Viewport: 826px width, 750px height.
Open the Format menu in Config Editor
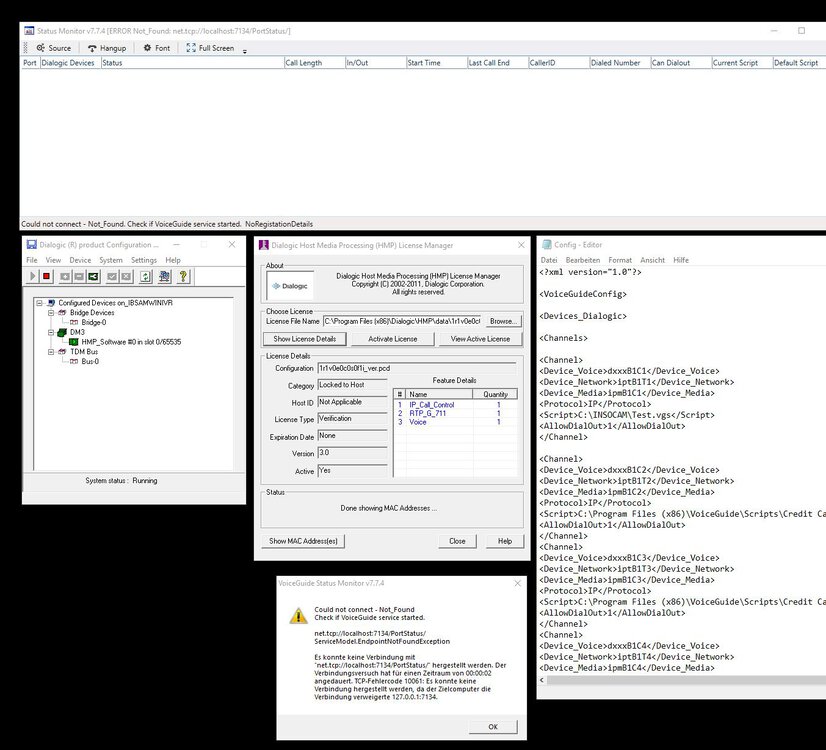(x=620, y=260)
